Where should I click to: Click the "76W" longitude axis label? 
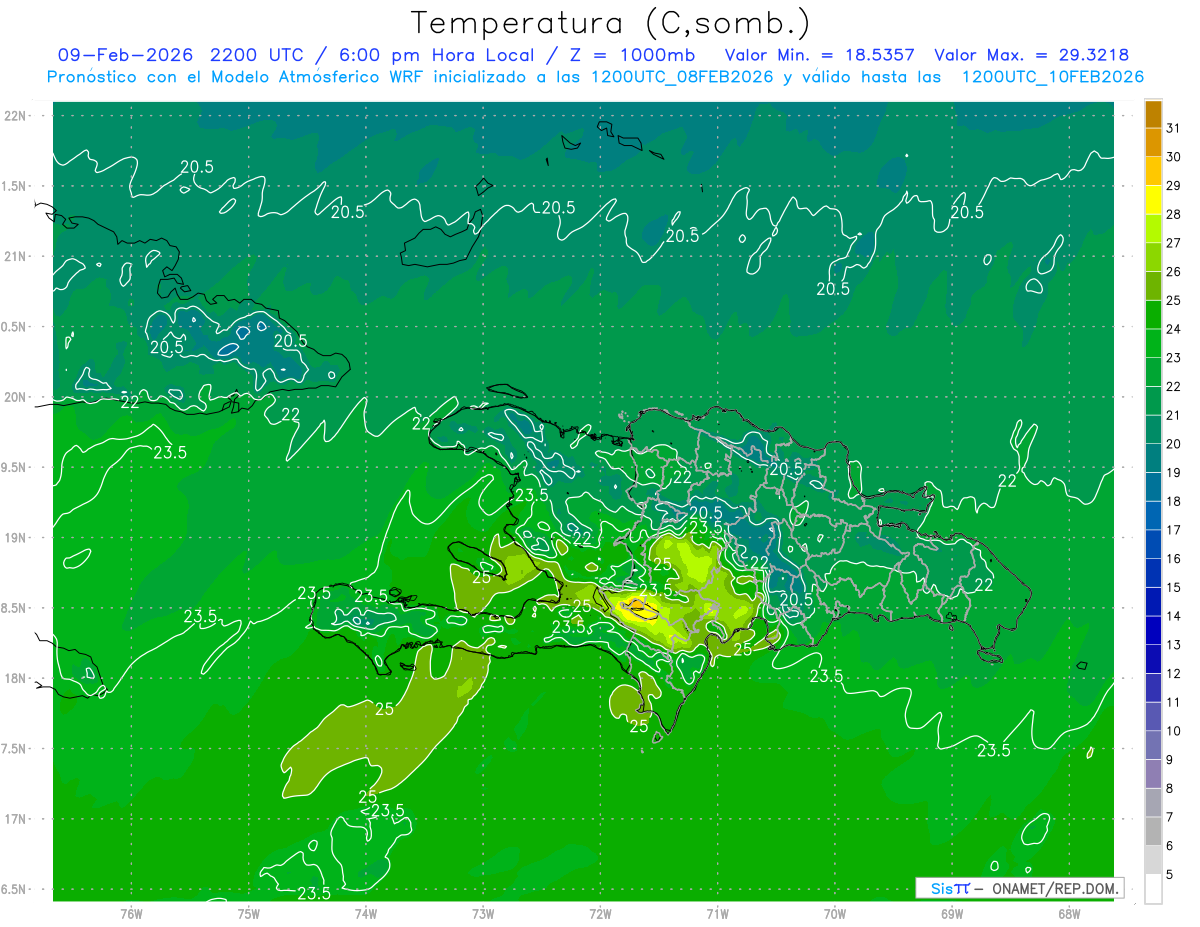tap(131, 914)
